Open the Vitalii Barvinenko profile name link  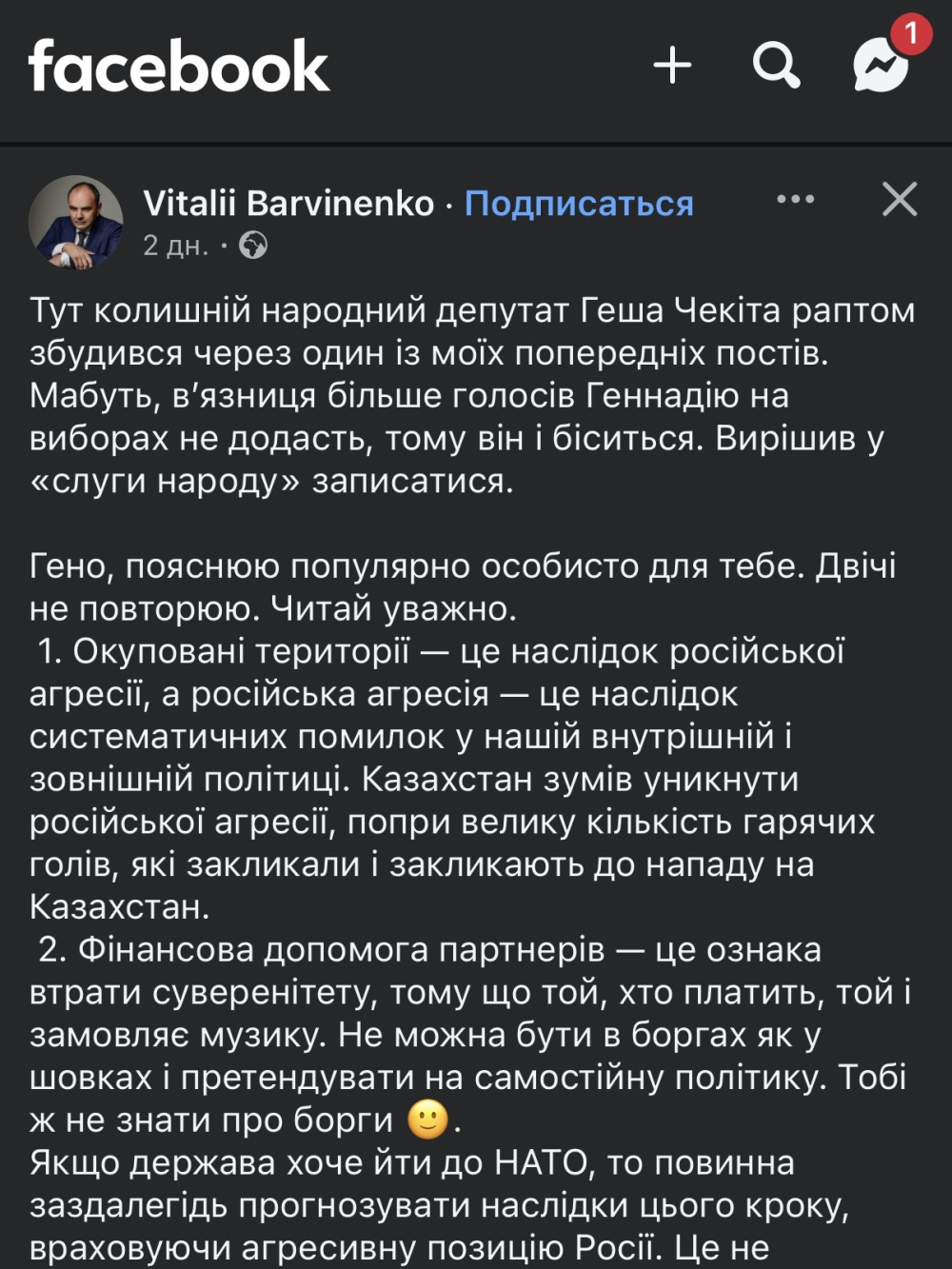[x=288, y=203]
